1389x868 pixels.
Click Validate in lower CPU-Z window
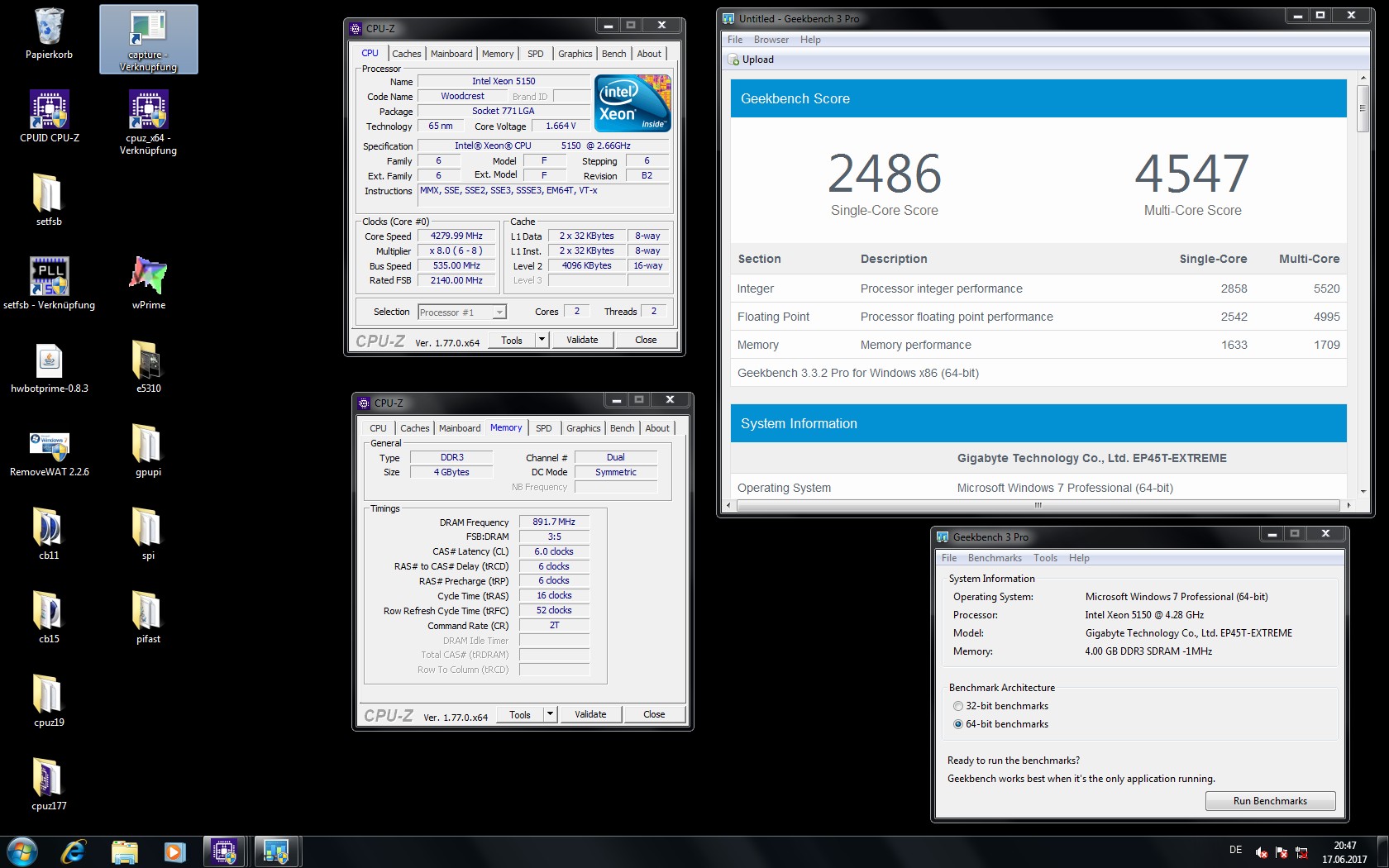(590, 714)
